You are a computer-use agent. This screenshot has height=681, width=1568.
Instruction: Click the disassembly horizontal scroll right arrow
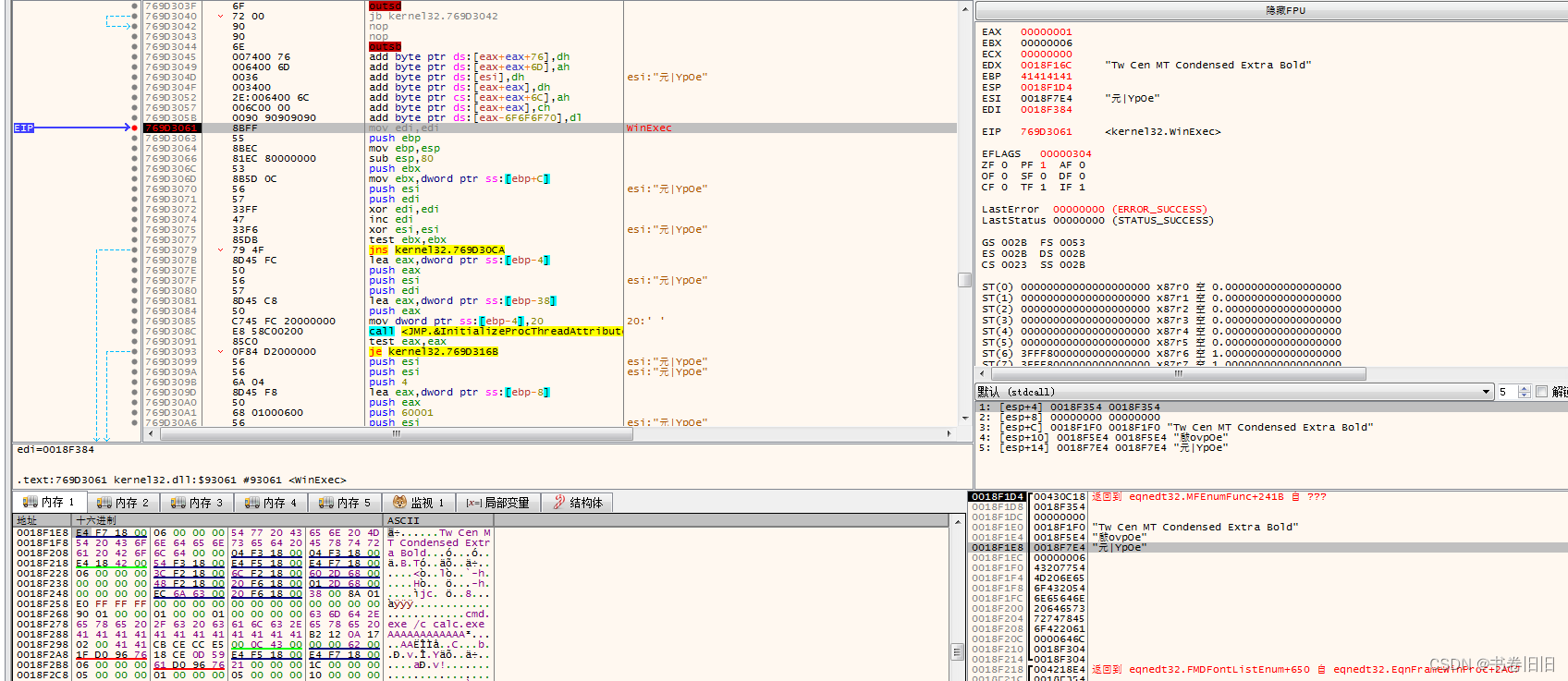pyautogui.click(x=949, y=433)
